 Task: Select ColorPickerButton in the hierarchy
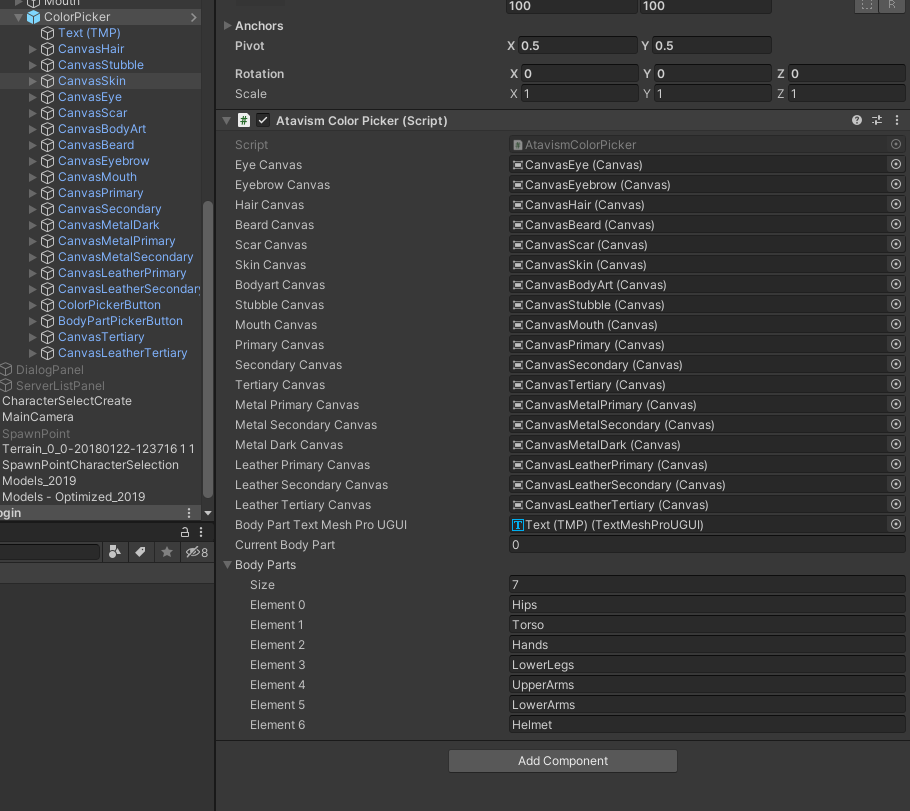click(109, 305)
